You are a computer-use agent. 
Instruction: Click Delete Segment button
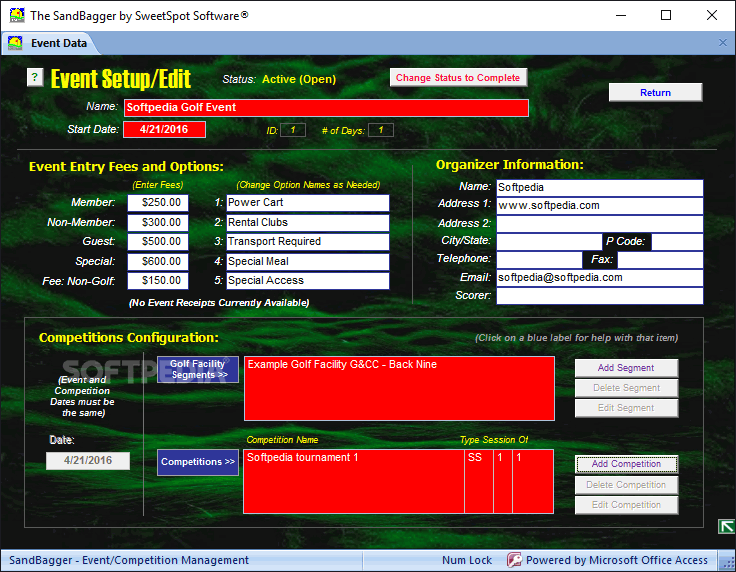626,388
